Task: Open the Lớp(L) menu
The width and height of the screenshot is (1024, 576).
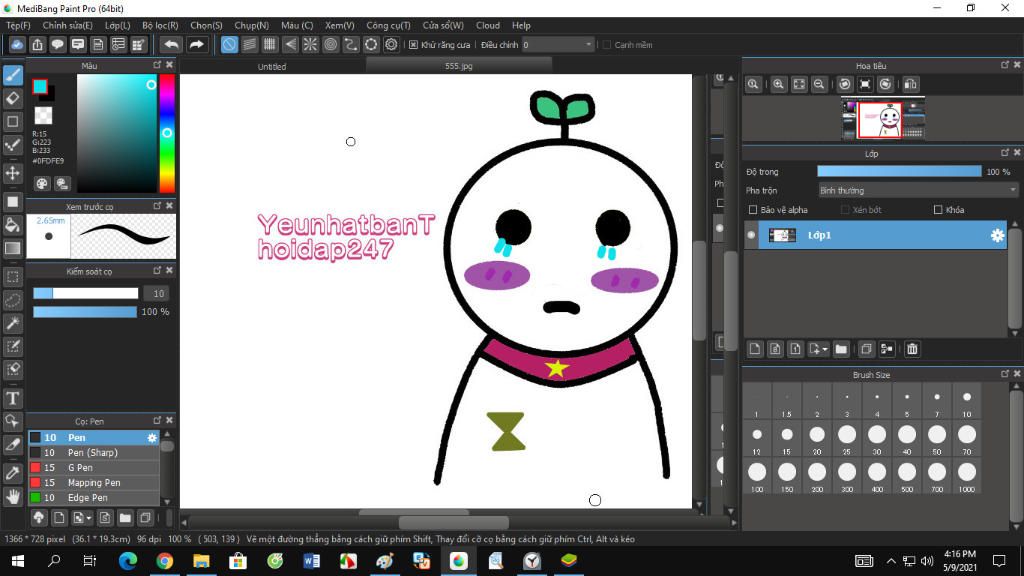Action: pos(118,25)
